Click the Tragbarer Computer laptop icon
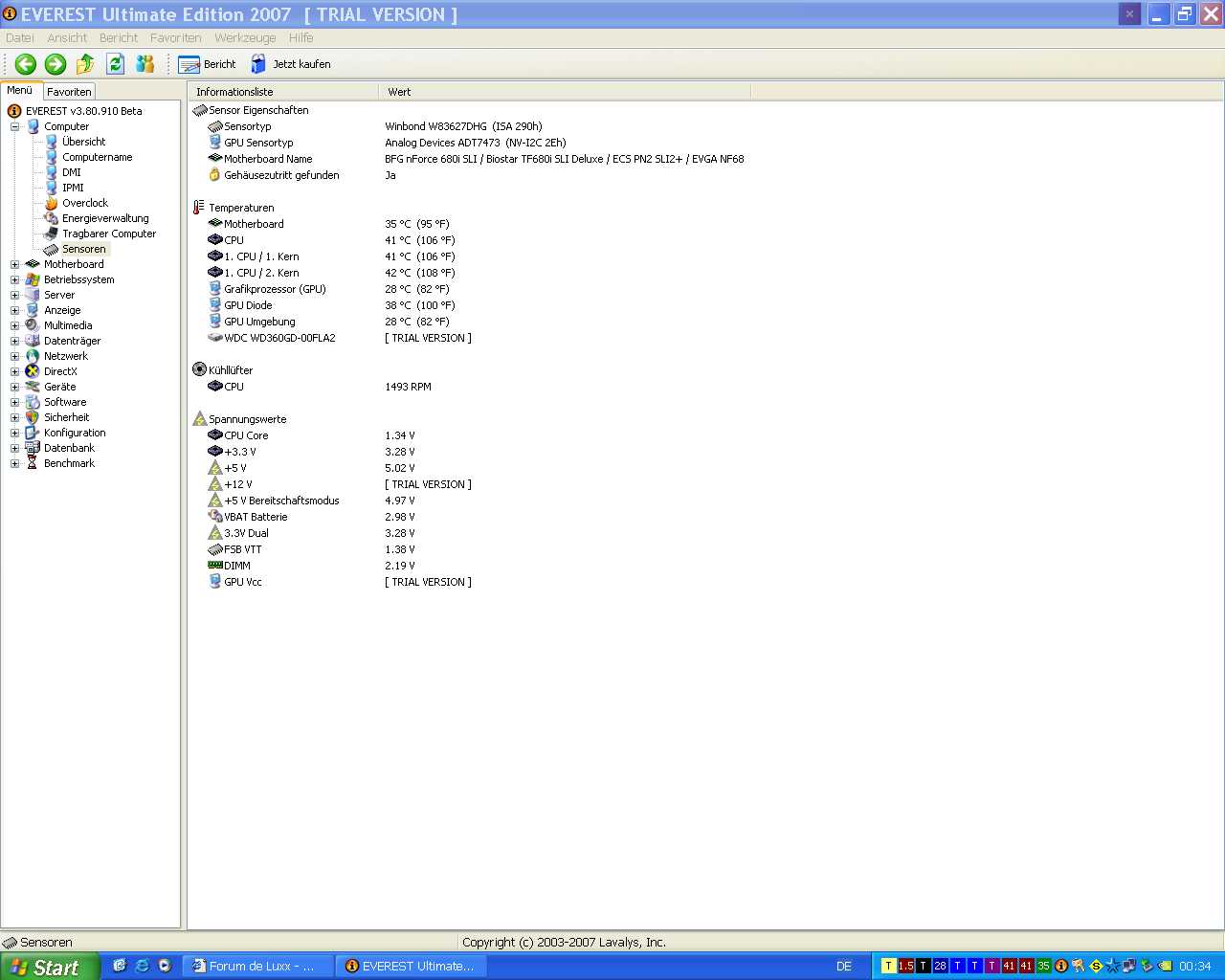The width and height of the screenshot is (1225, 980). tap(51, 234)
